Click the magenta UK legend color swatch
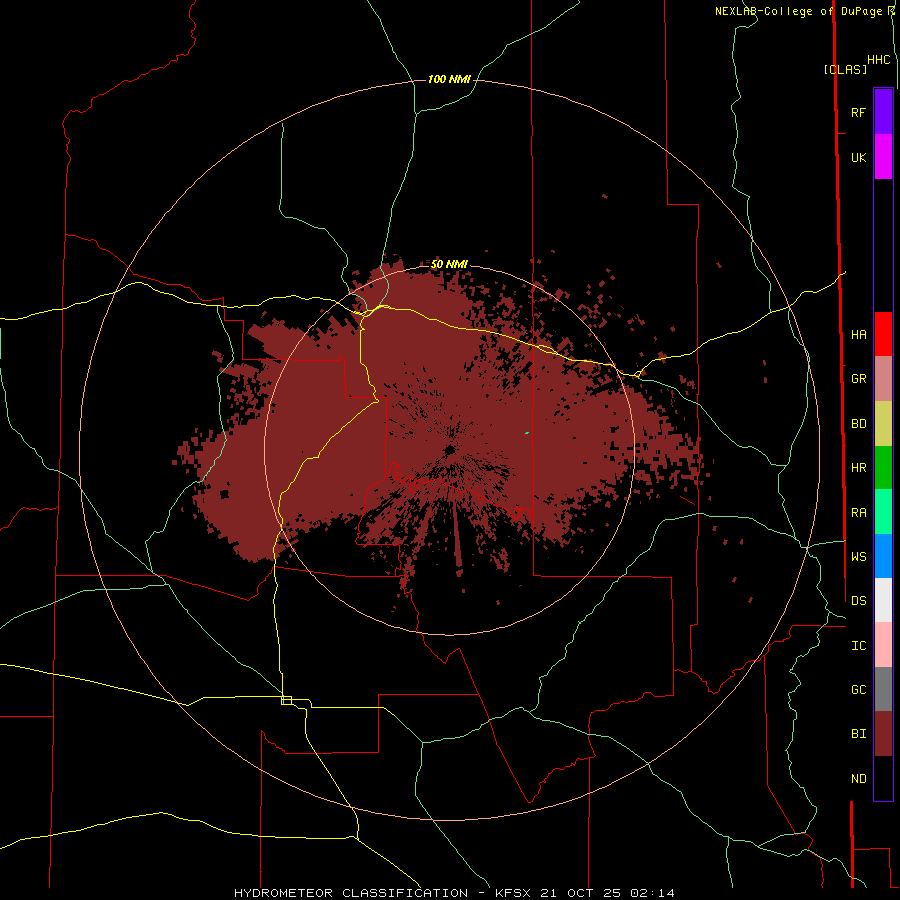The height and width of the screenshot is (900, 900). click(883, 157)
